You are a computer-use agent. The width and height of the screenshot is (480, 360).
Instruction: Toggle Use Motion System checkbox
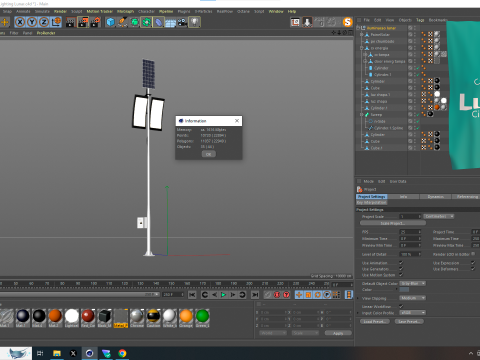pos(401,275)
